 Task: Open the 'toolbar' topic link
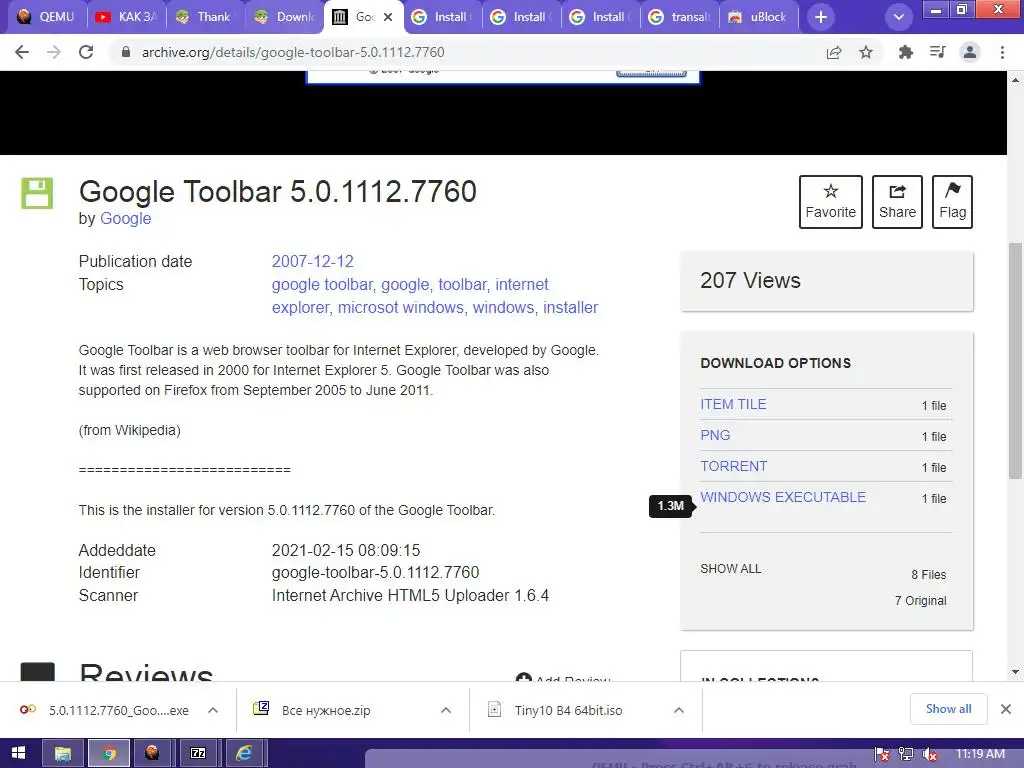click(x=462, y=285)
